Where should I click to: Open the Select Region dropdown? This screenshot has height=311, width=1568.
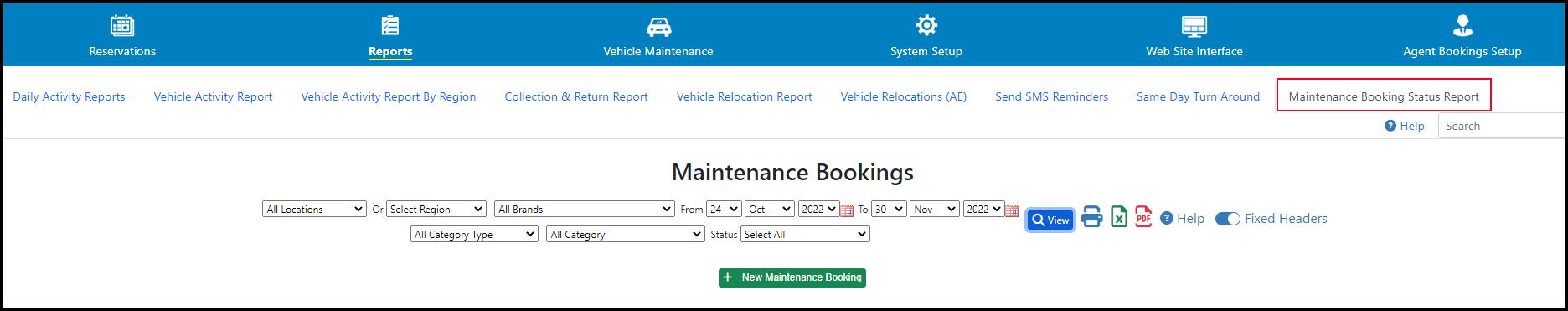tap(436, 210)
